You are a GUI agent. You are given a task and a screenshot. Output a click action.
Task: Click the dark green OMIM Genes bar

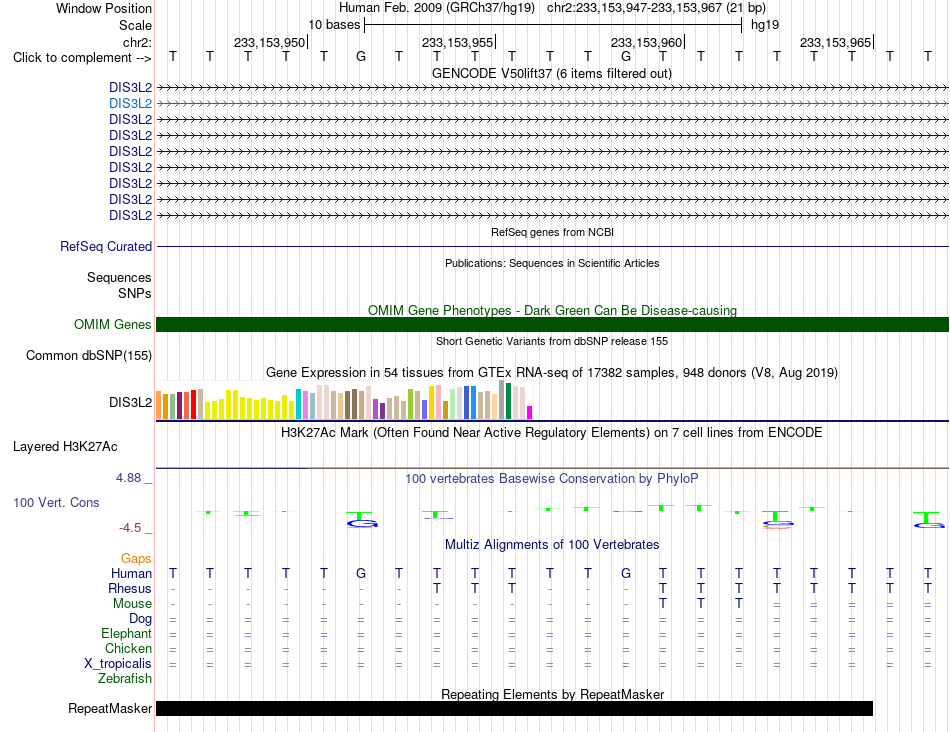point(552,324)
